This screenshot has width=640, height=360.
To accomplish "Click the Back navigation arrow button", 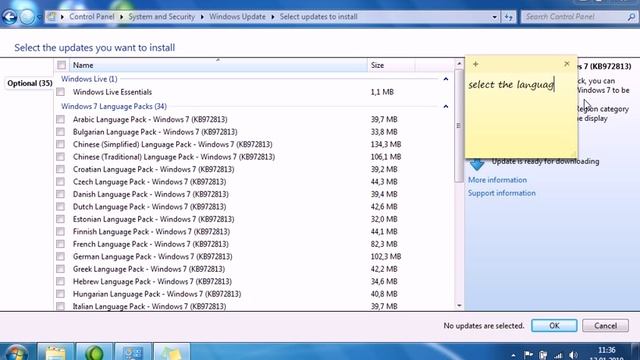I will point(9,17).
